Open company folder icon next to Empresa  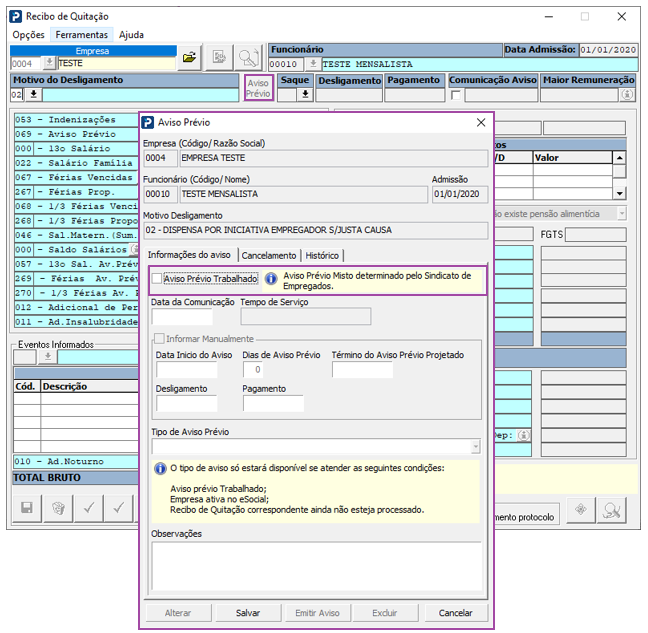coord(190,57)
